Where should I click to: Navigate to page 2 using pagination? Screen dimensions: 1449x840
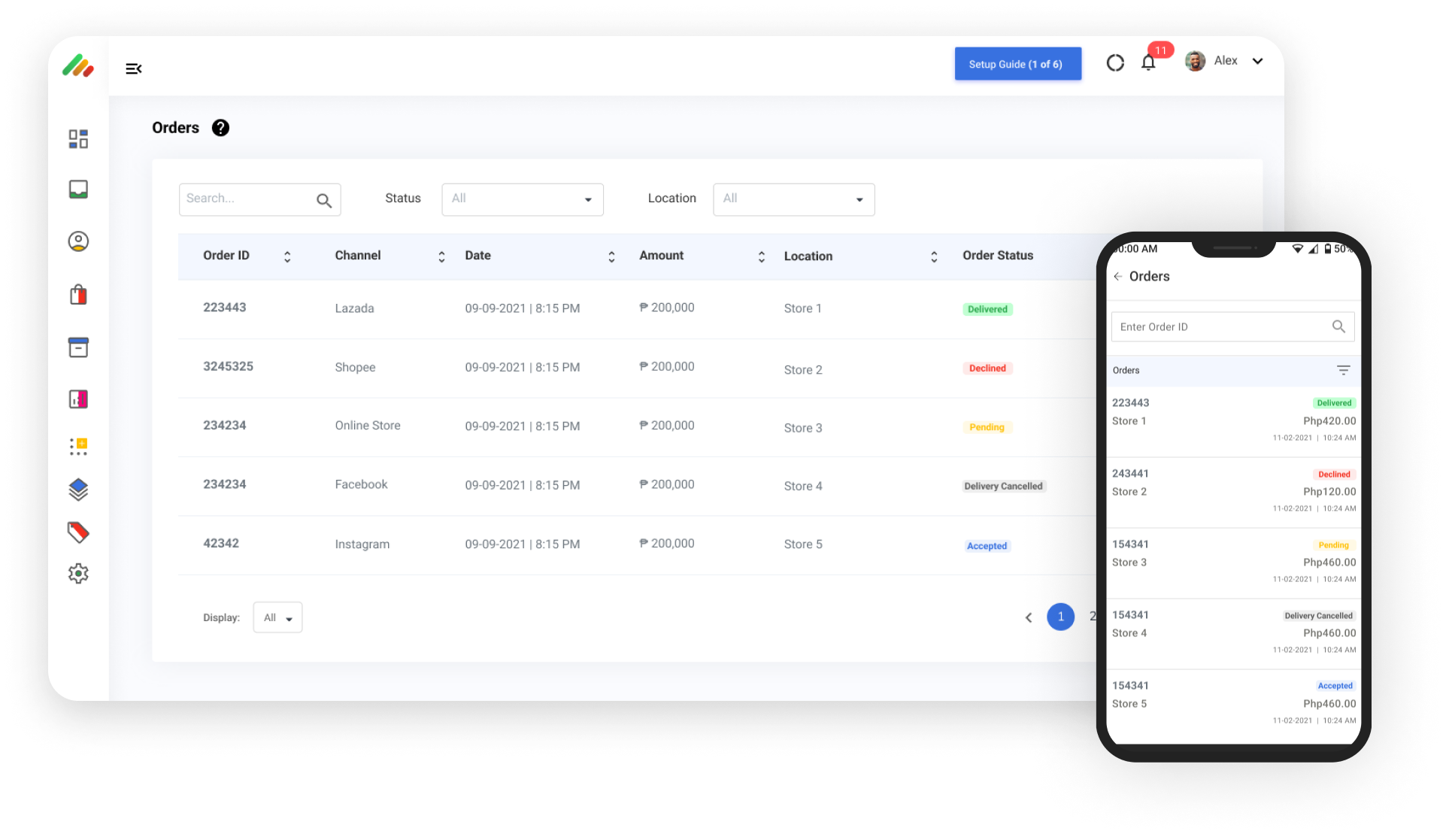click(1093, 617)
